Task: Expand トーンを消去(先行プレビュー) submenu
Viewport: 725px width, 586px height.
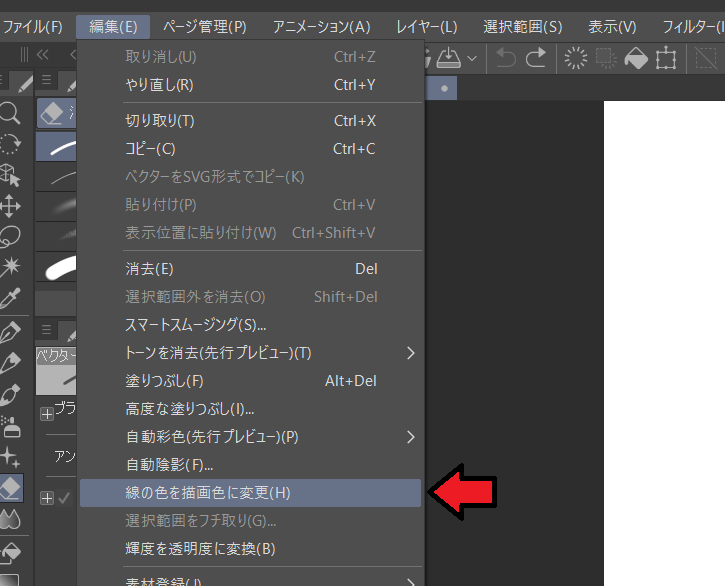Action: pyautogui.click(x=410, y=353)
